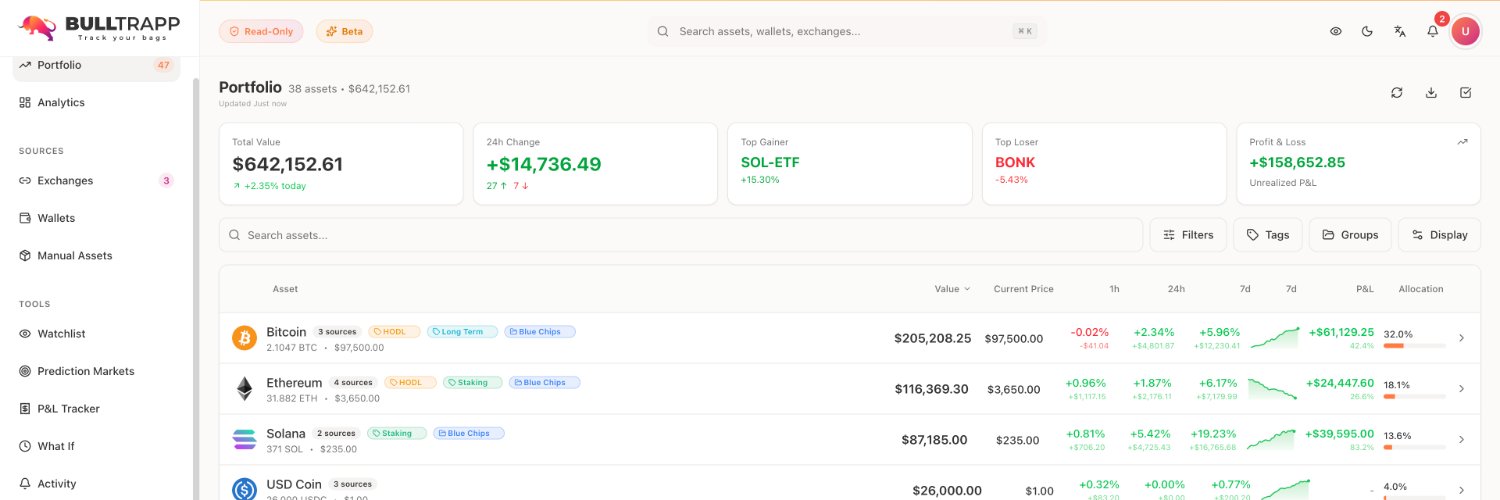The width and height of the screenshot is (1500, 500).
Task: Focus the Search assets input field
Action: [x=681, y=235]
